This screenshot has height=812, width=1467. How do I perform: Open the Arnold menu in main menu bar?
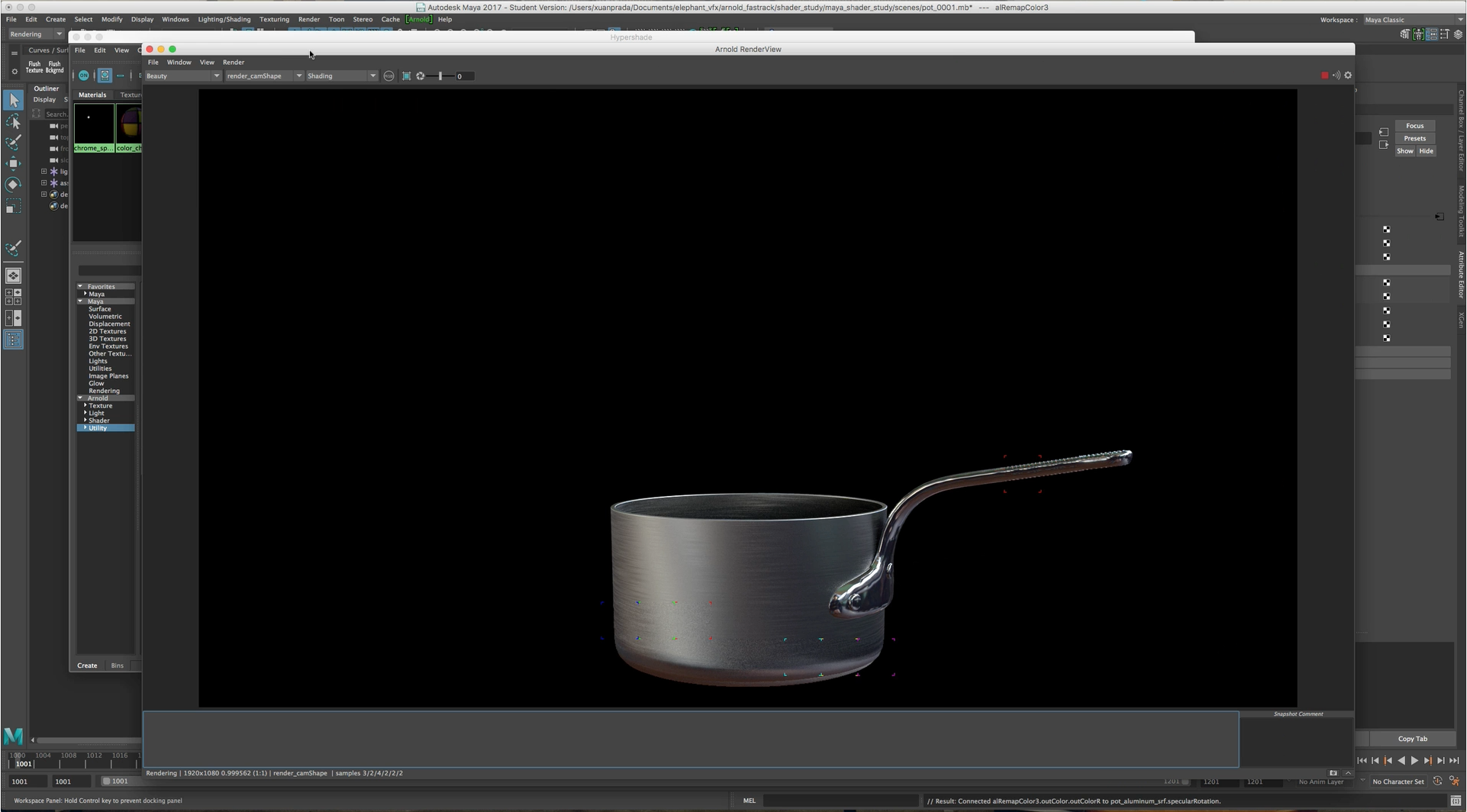coord(418,20)
